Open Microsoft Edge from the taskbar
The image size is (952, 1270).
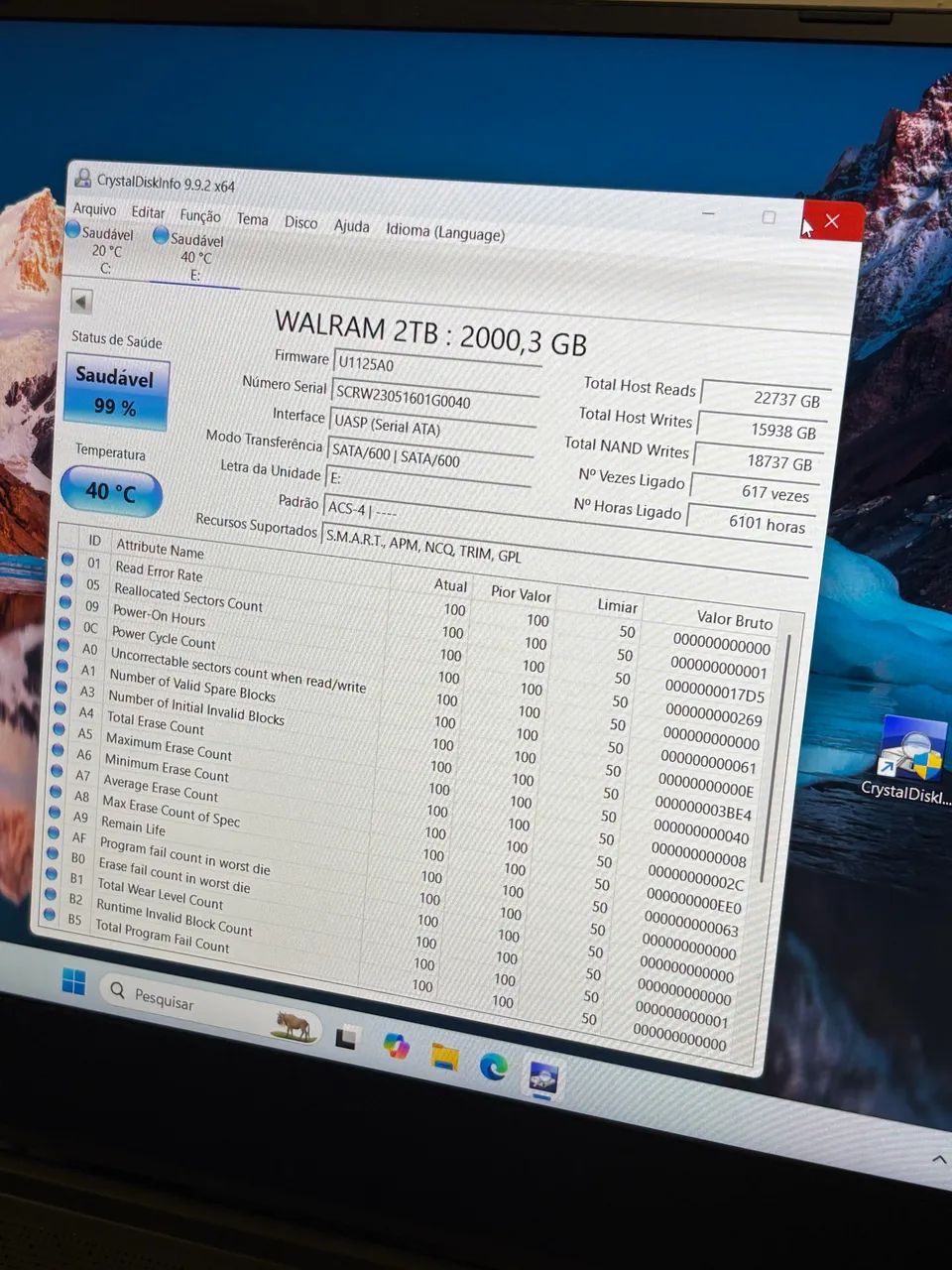coord(493,1067)
